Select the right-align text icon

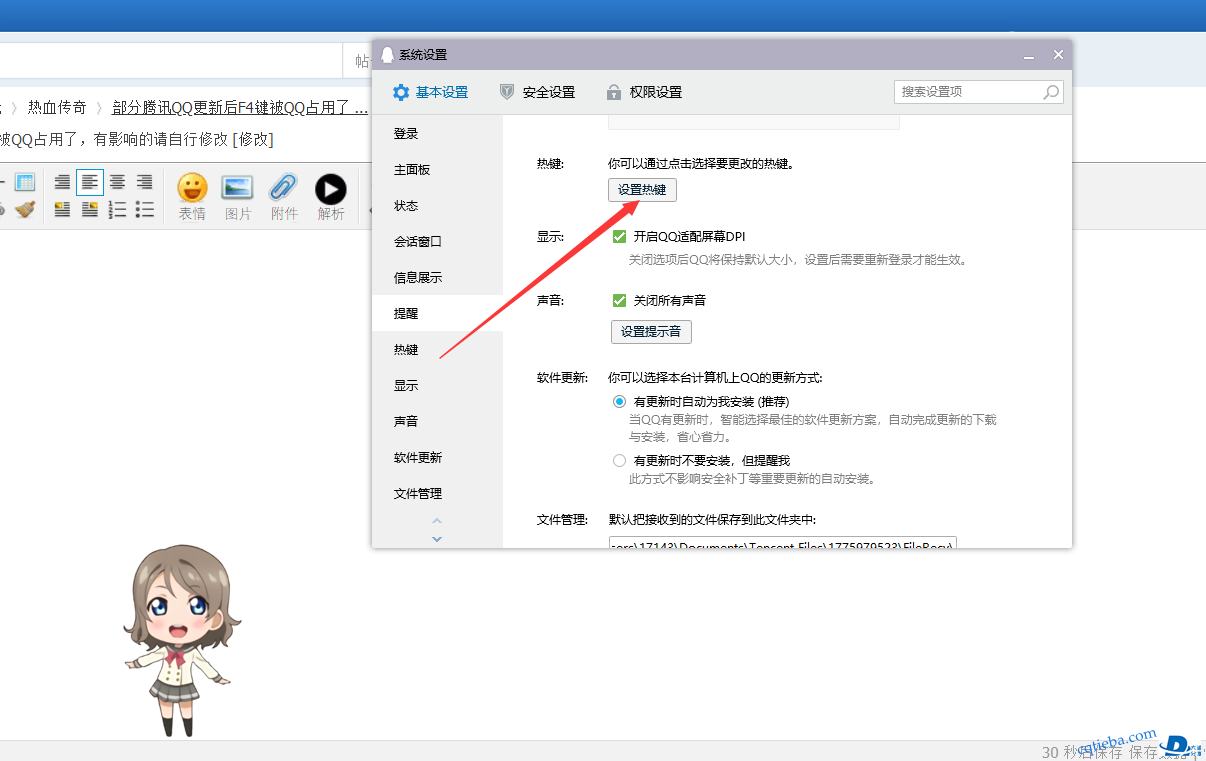click(145, 183)
